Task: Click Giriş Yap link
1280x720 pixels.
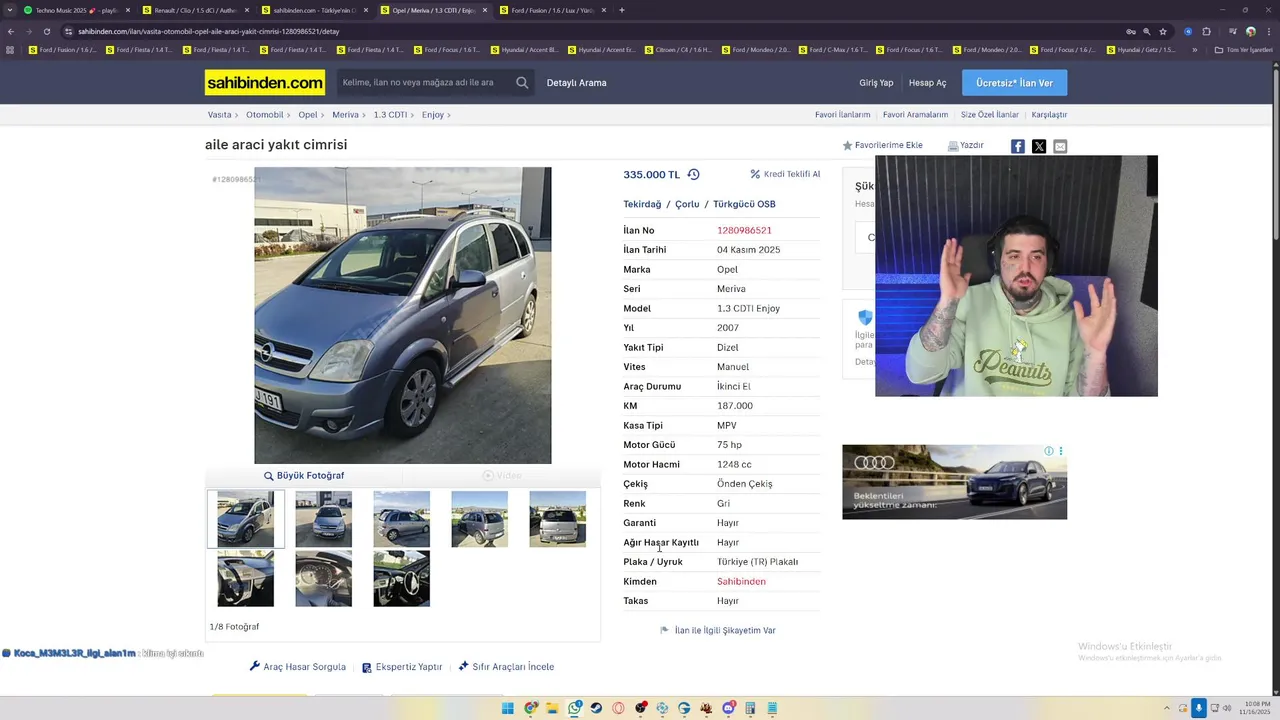Action: pos(876,83)
